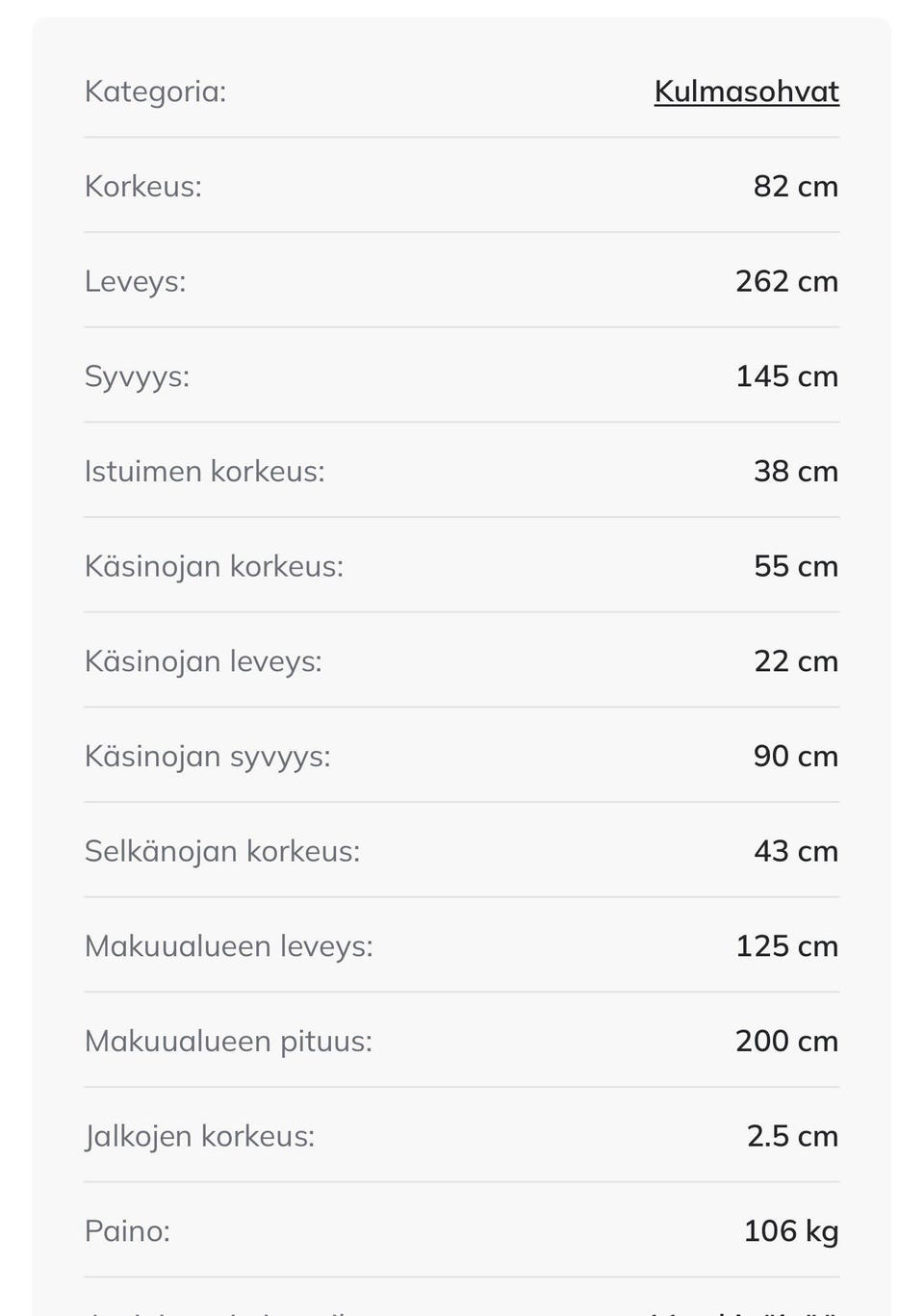This screenshot has width=924, height=1316.
Task: Click the Syvyys label
Action: pos(137,376)
